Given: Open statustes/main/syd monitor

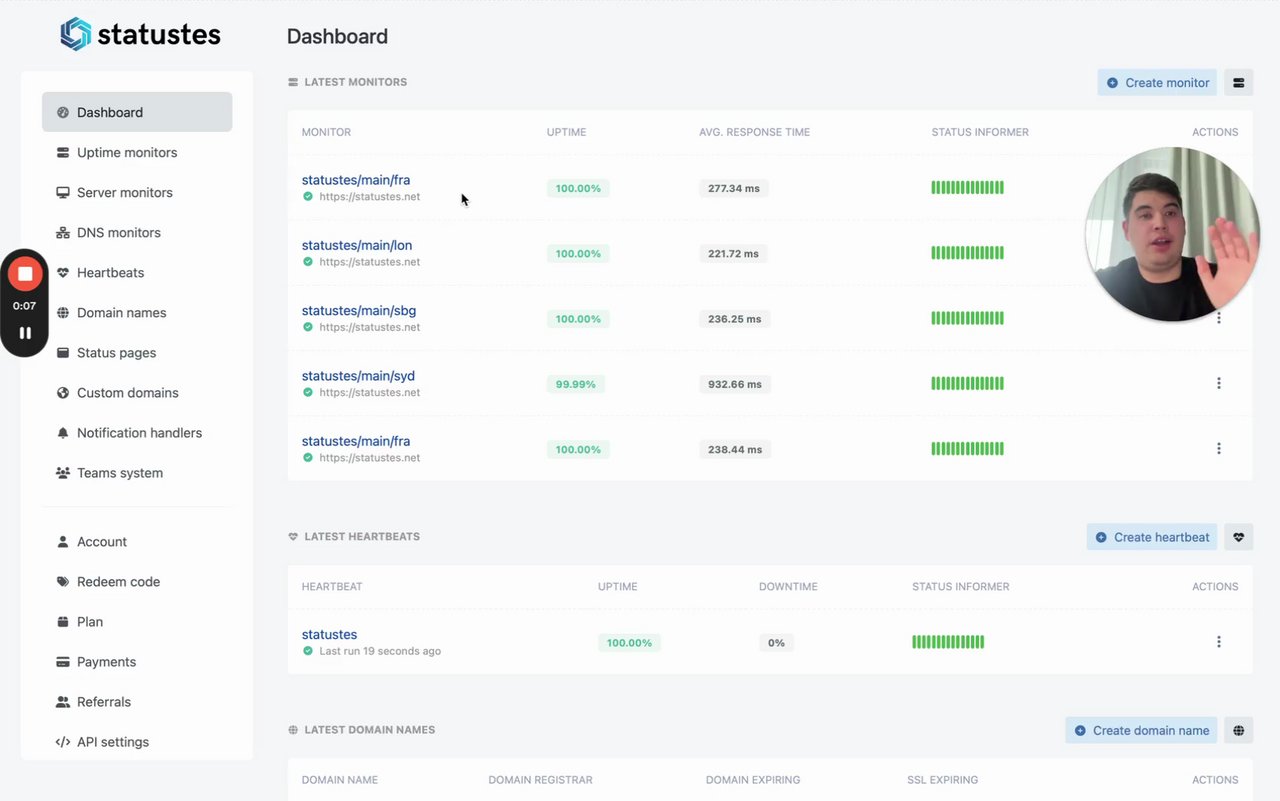Looking at the screenshot, I should [358, 376].
